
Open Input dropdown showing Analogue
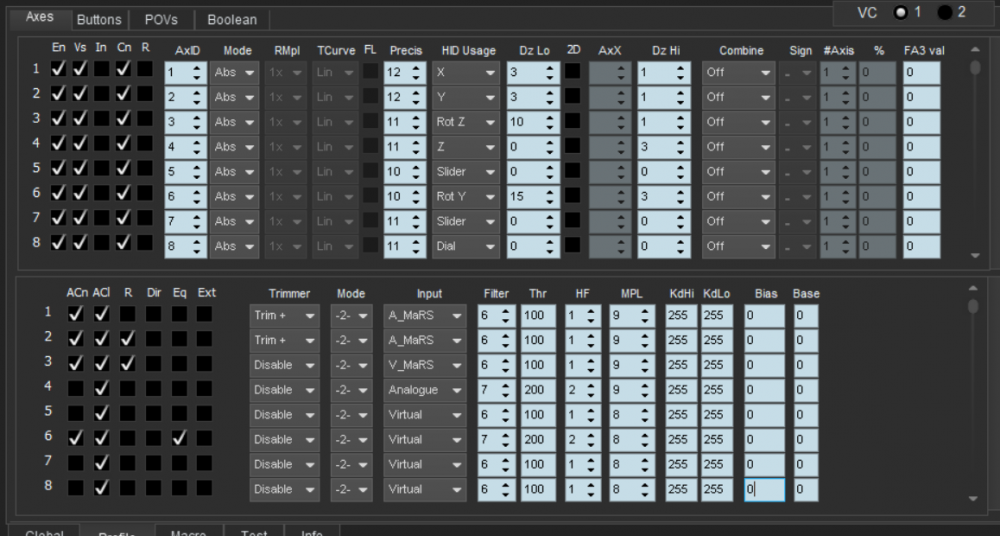(x=426, y=390)
